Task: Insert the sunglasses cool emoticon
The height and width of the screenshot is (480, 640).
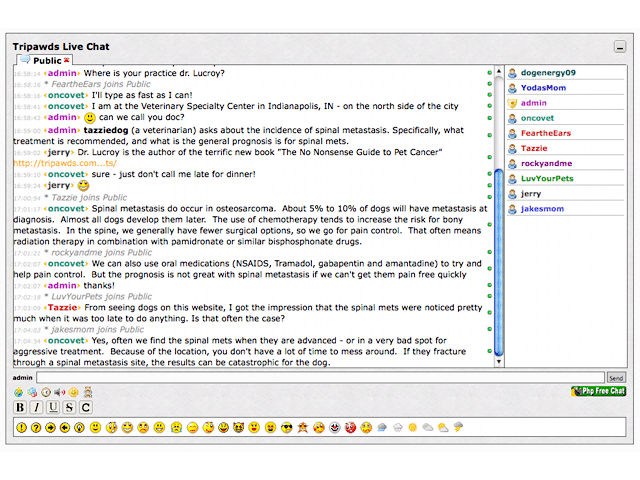Action: [287, 428]
